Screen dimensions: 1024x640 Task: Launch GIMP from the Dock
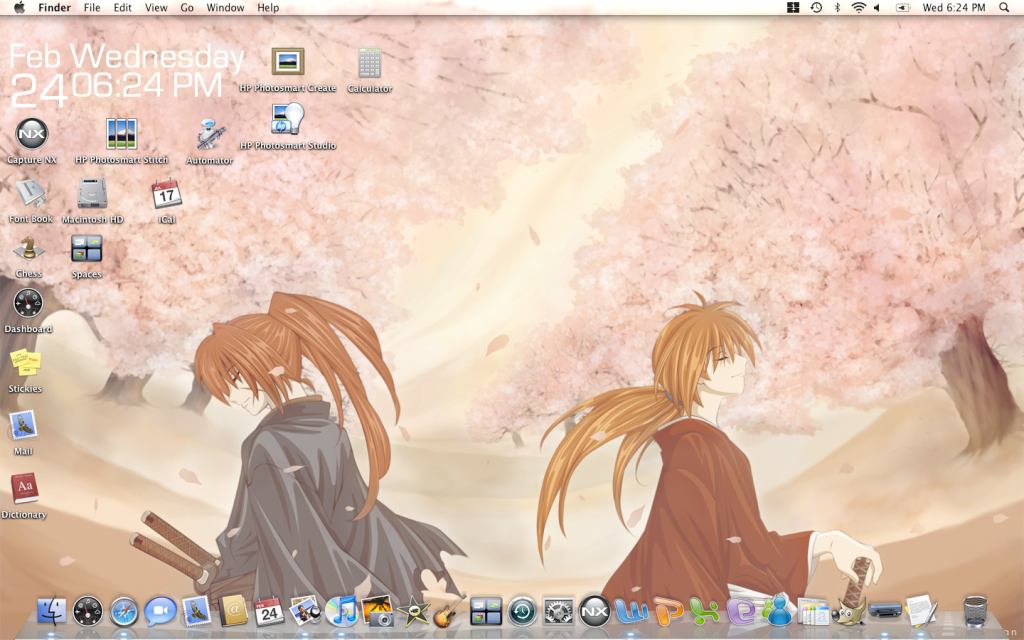pyautogui.click(x=850, y=612)
